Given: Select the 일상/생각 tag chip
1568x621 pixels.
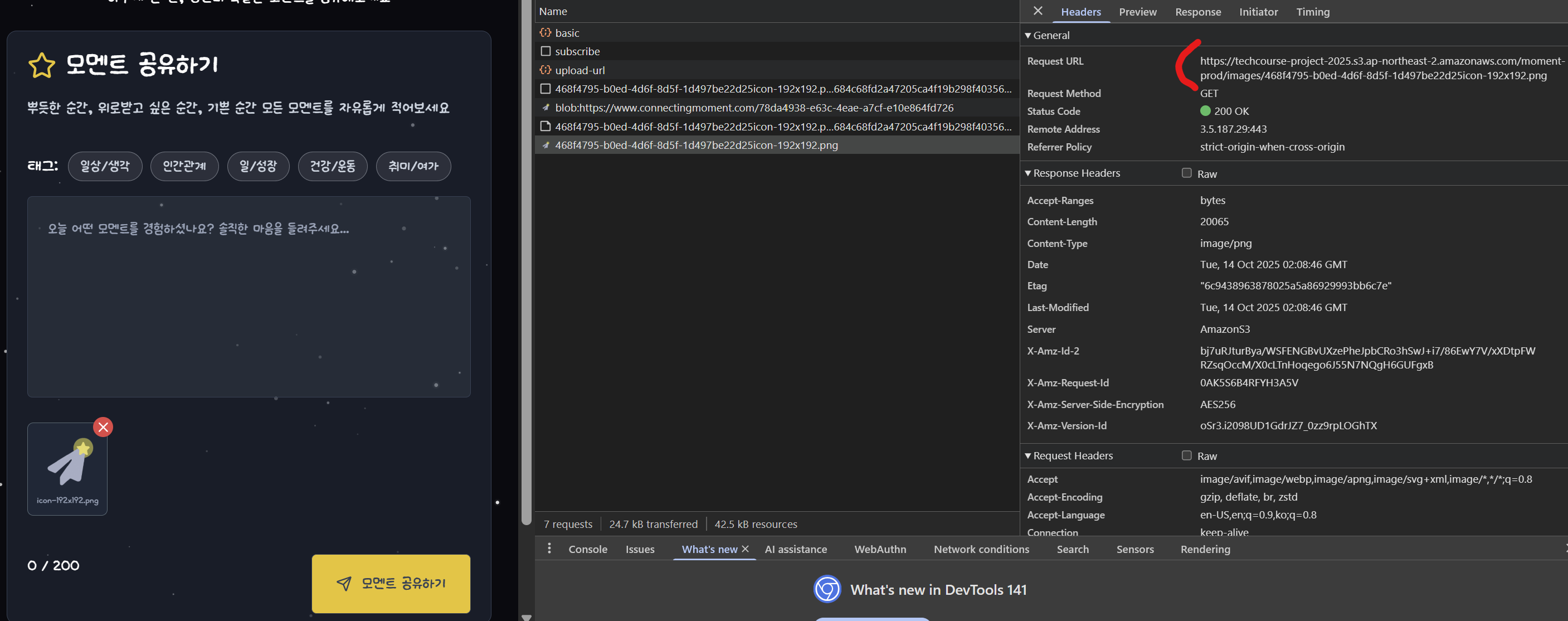Looking at the screenshot, I should (105, 166).
